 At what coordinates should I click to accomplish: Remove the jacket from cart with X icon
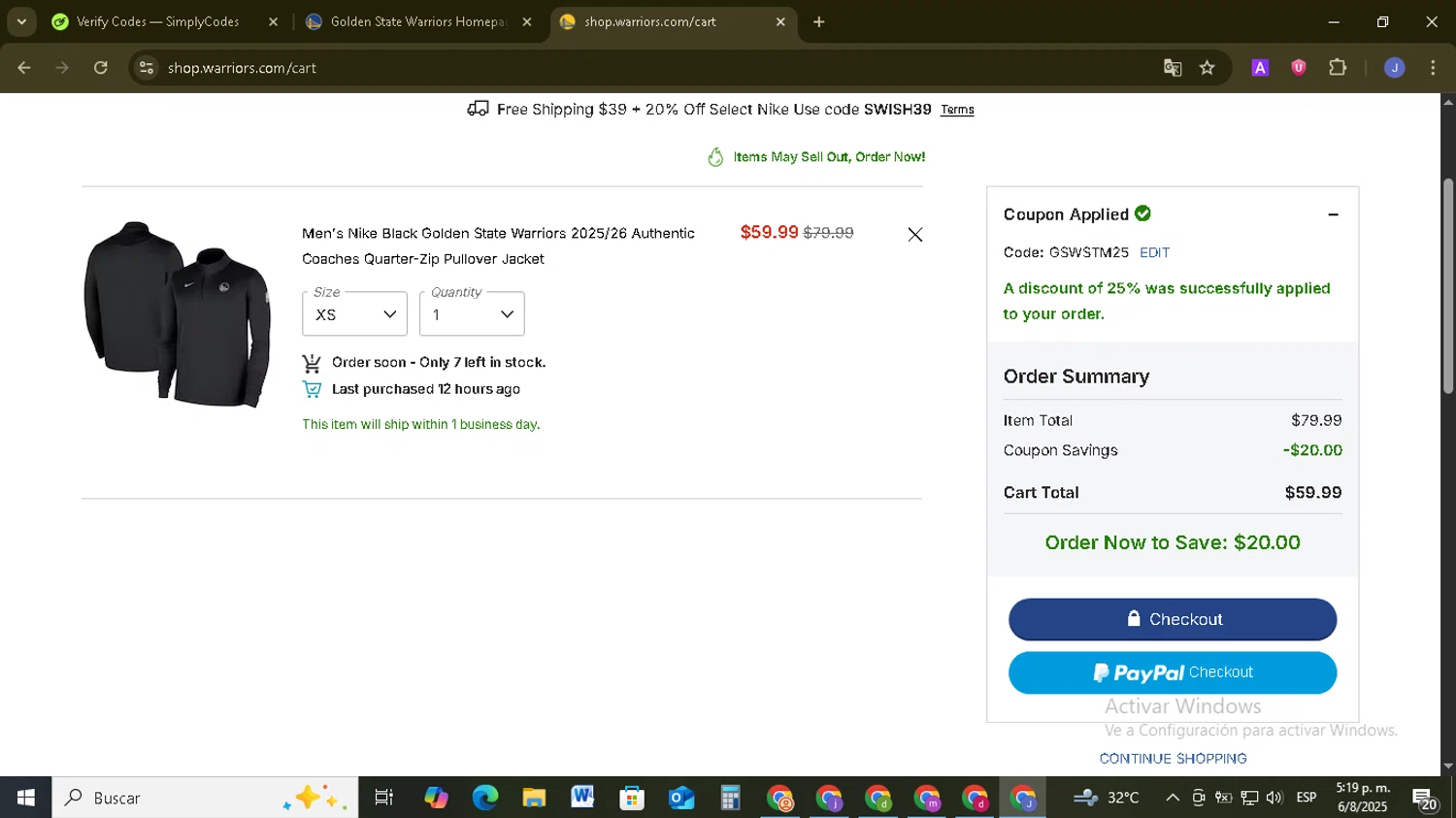[914, 235]
